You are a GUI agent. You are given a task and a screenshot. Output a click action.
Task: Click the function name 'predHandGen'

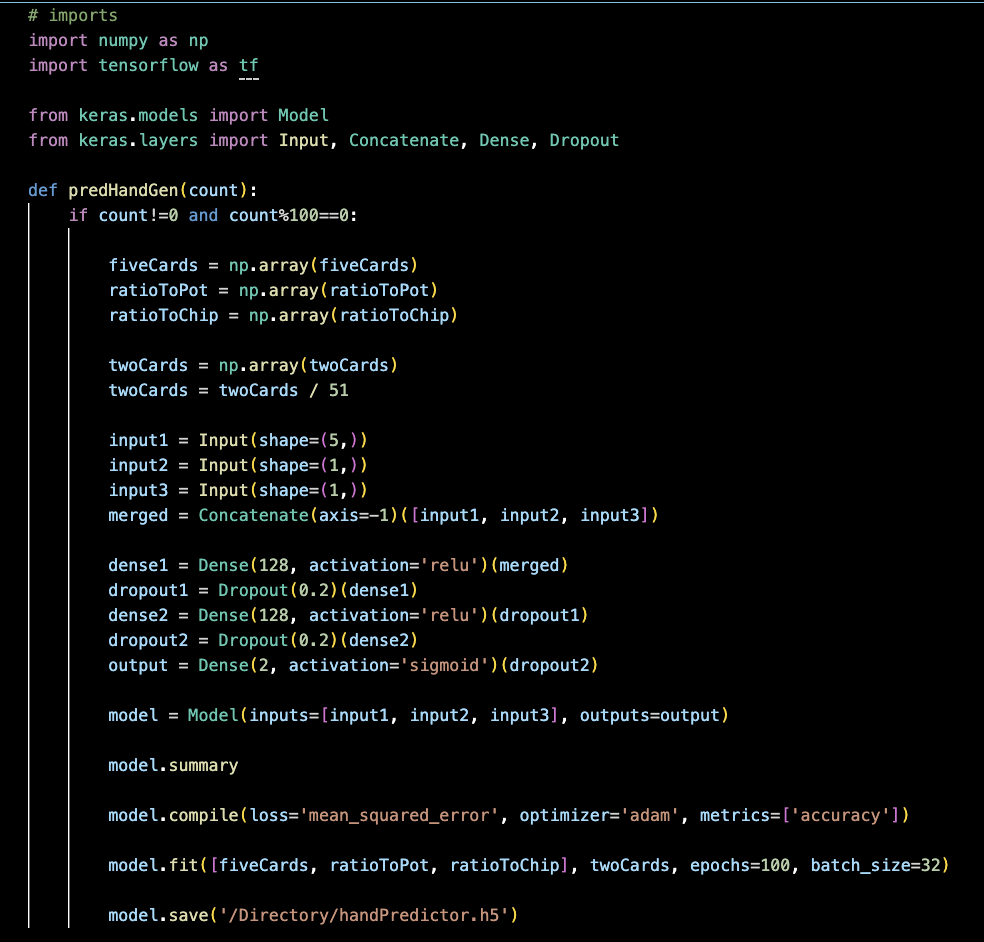(x=123, y=190)
